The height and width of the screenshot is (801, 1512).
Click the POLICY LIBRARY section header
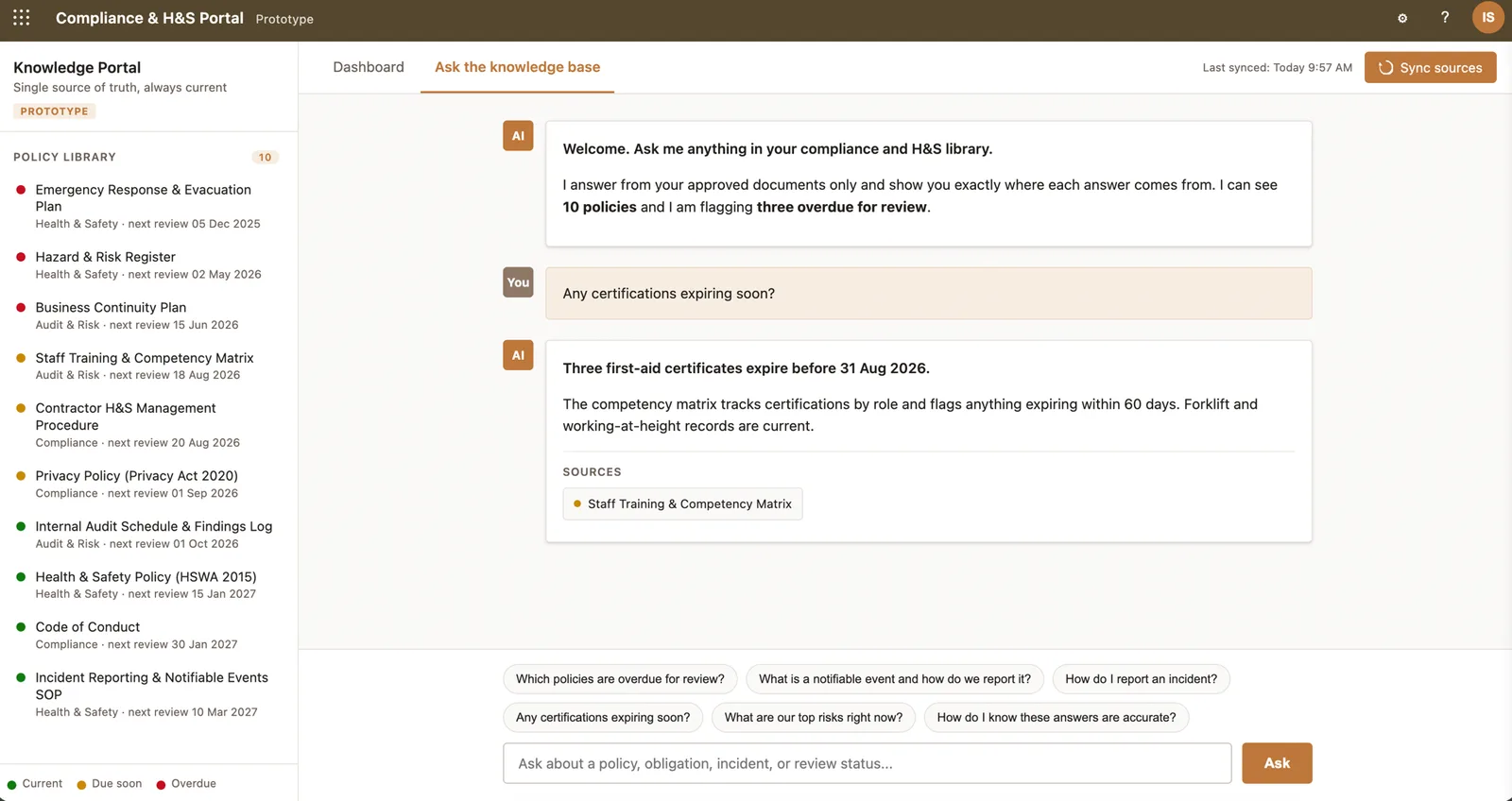[64, 157]
